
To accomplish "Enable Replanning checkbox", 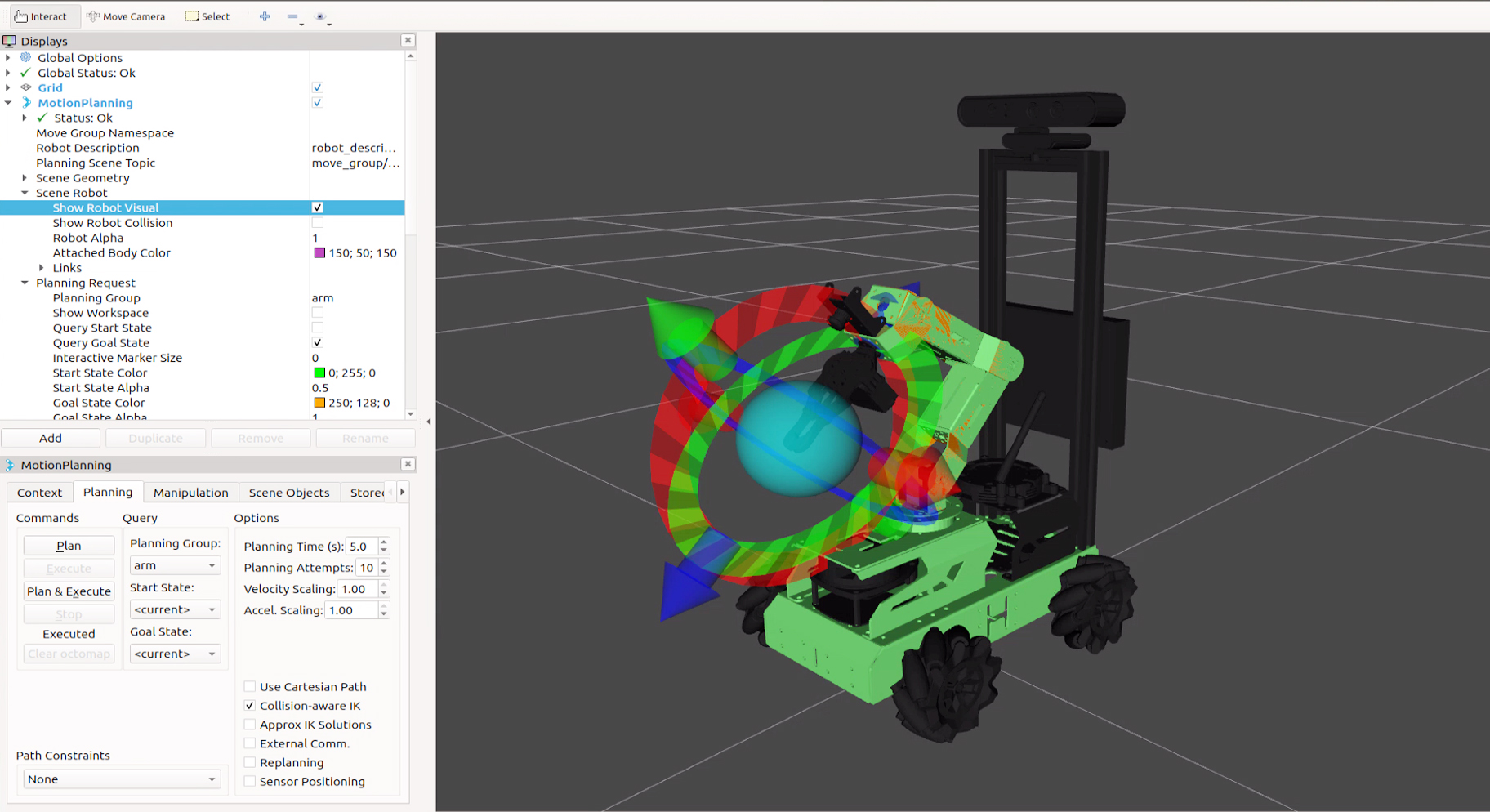I will pos(250,762).
